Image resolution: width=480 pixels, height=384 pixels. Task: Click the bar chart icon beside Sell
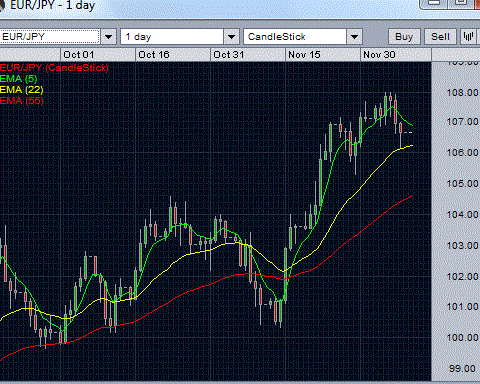[x=469, y=37]
